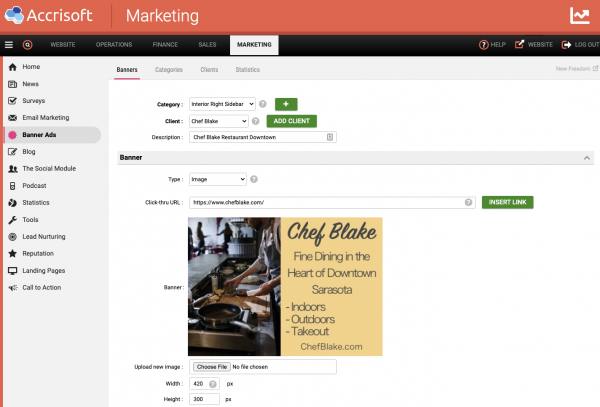Switch to the Clients tab

(209, 70)
